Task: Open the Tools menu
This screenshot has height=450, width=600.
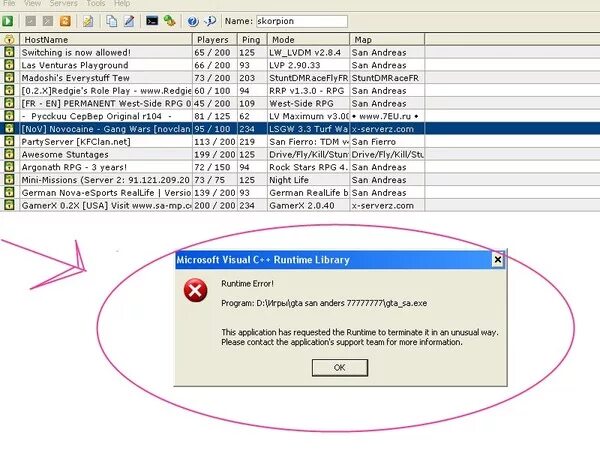Action: 96,3
